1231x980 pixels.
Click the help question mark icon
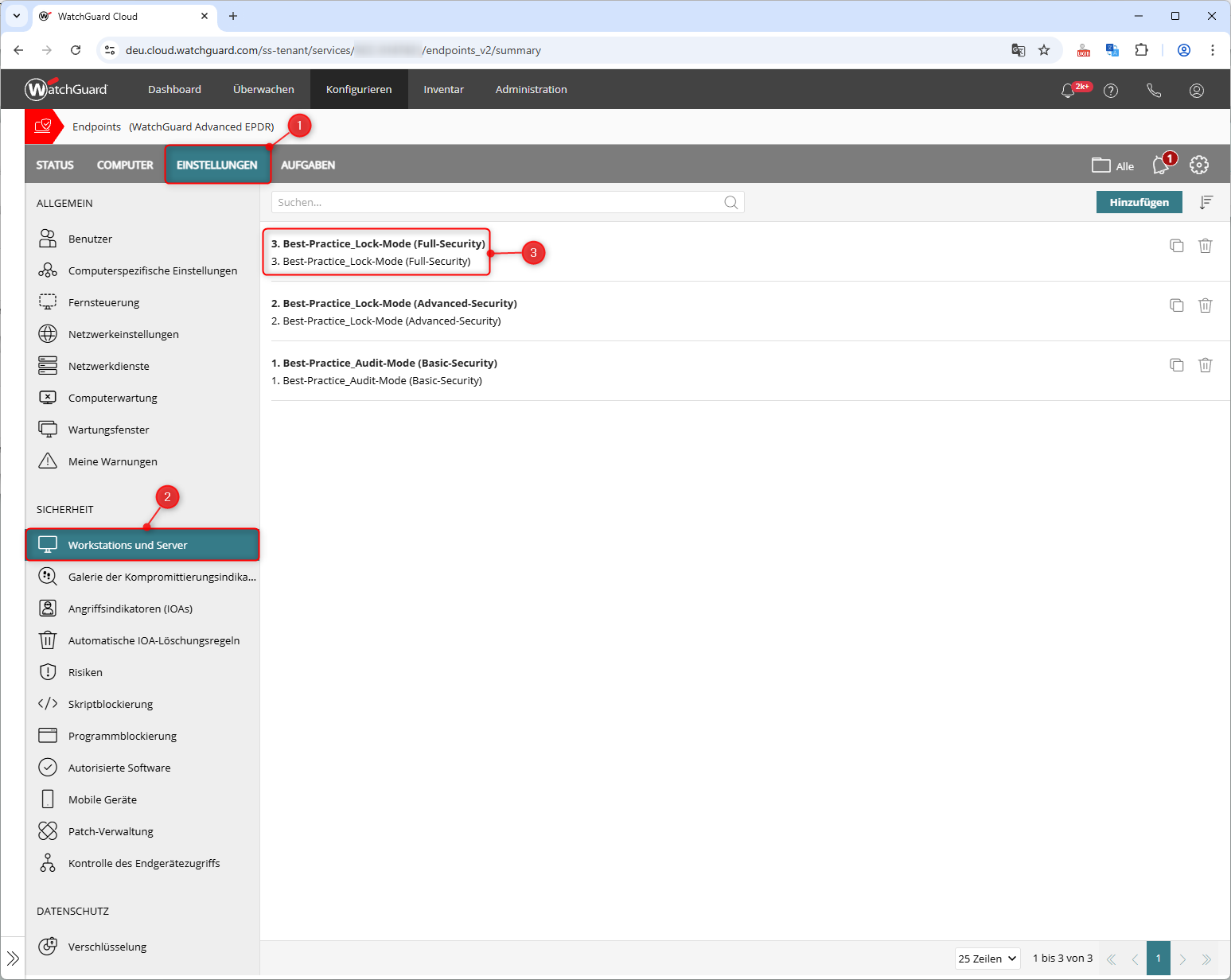coord(1111,91)
